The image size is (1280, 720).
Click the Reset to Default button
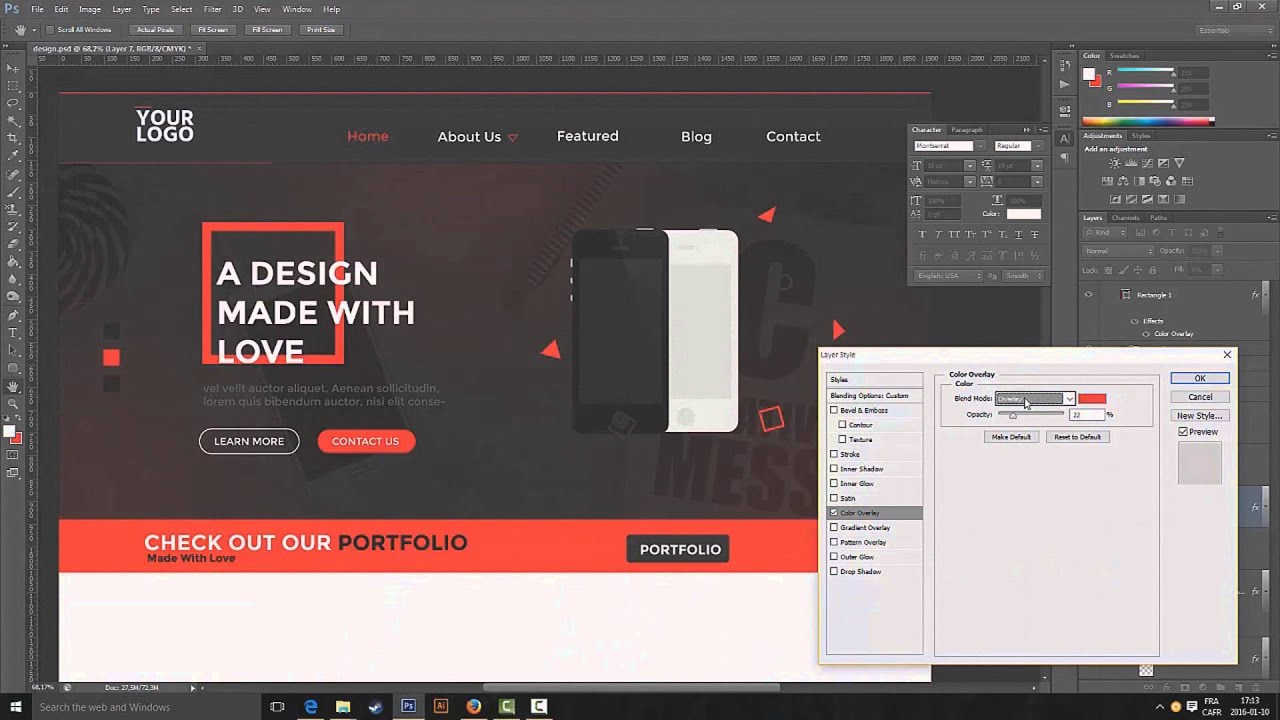[x=1077, y=437]
